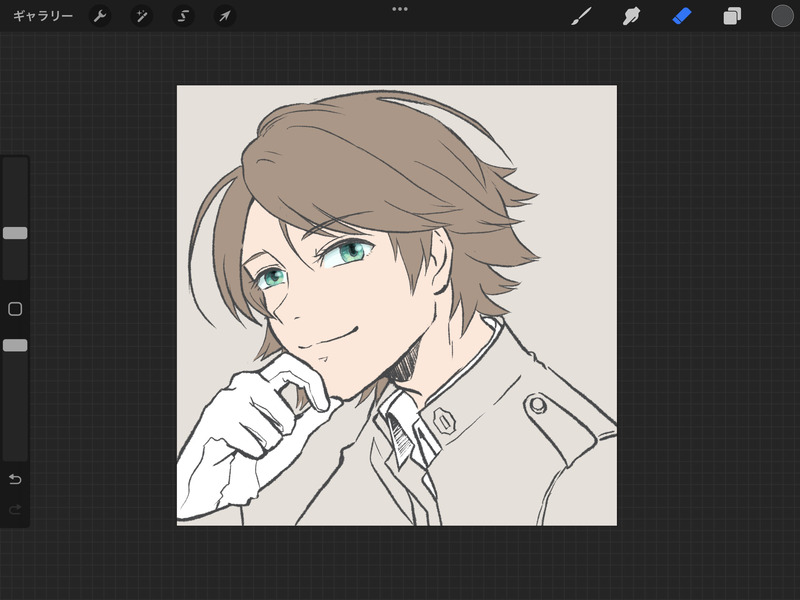Open the Adjustments magic wand menu
The width and height of the screenshot is (800, 600).
[x=141, y=16]
